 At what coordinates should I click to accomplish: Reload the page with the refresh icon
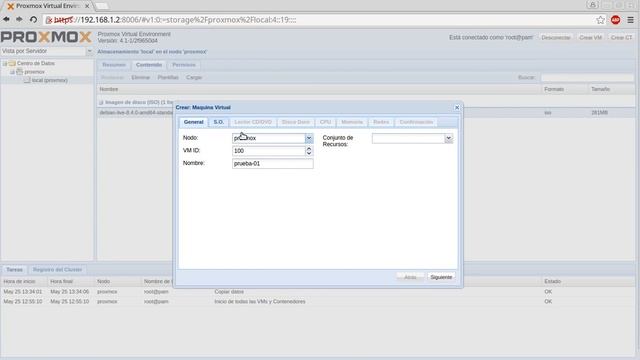pyautogui.click(x=33, y=20)
